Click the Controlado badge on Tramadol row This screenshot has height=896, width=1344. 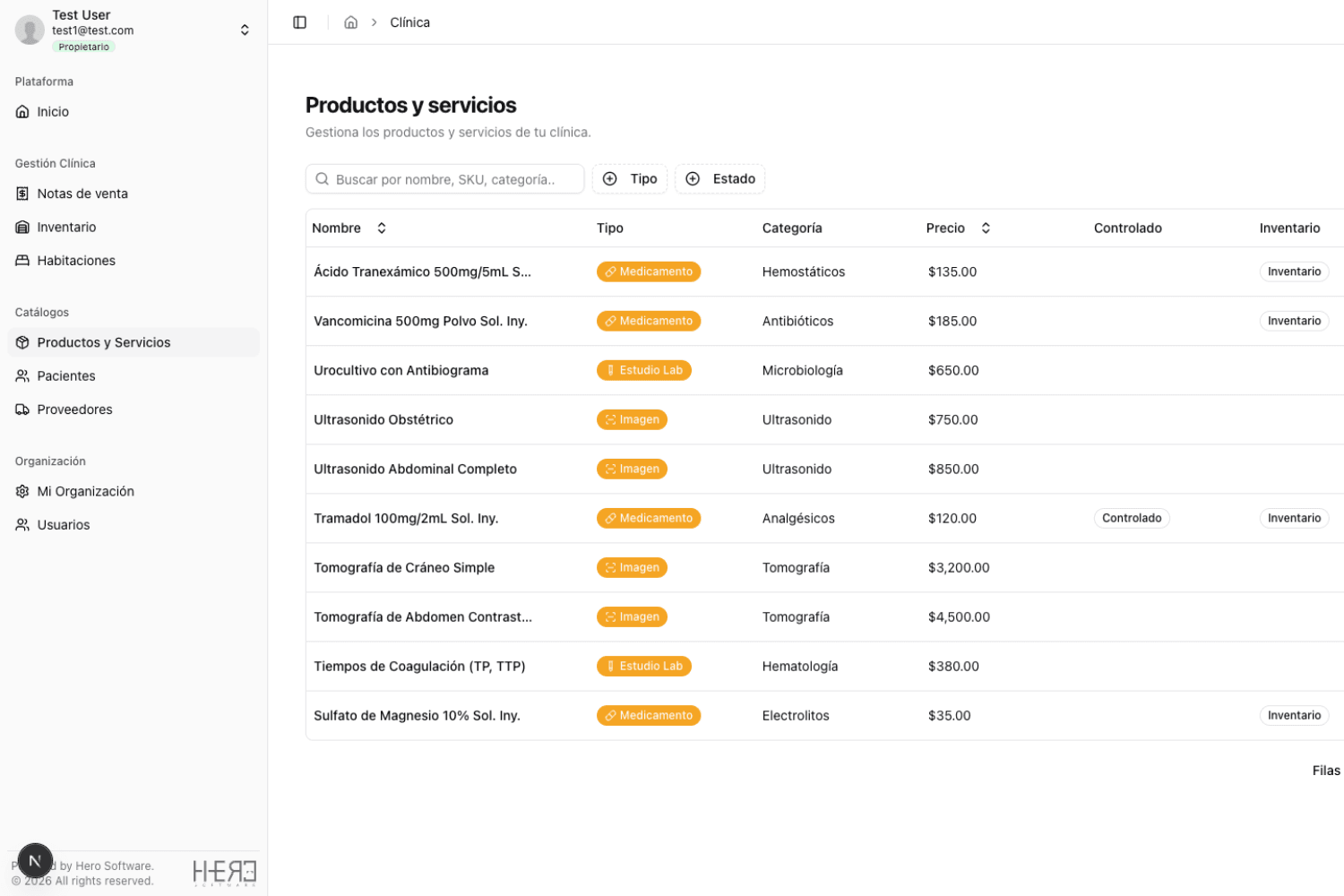click(x=1131, y=518)
